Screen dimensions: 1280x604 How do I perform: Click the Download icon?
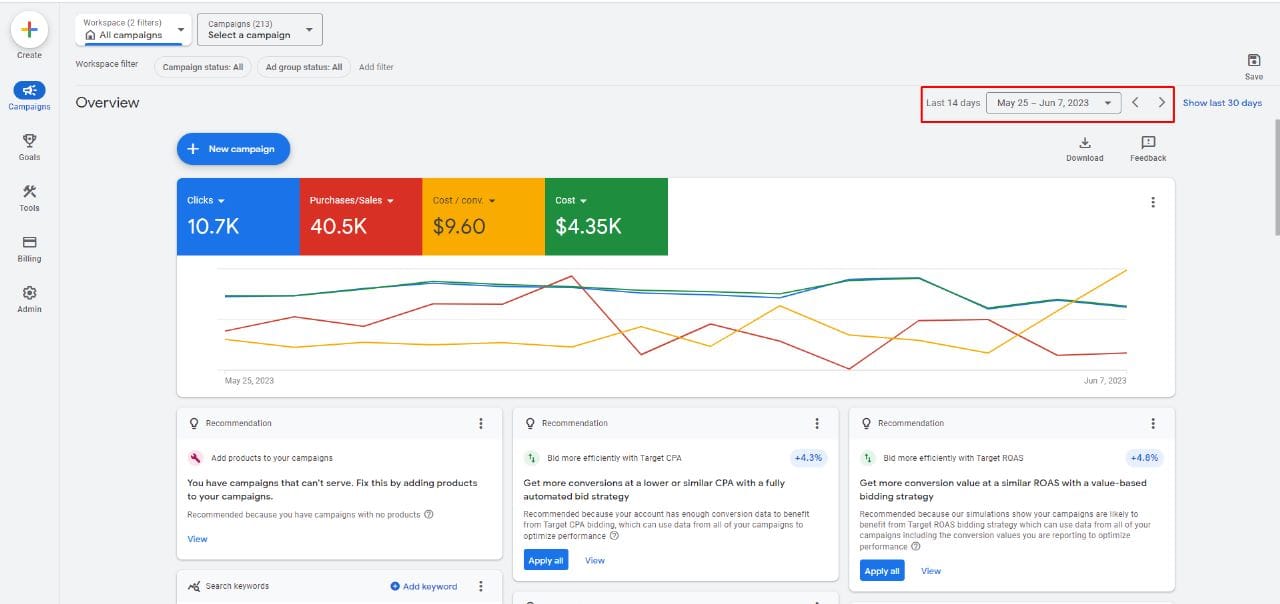(x=1084, y=143)
